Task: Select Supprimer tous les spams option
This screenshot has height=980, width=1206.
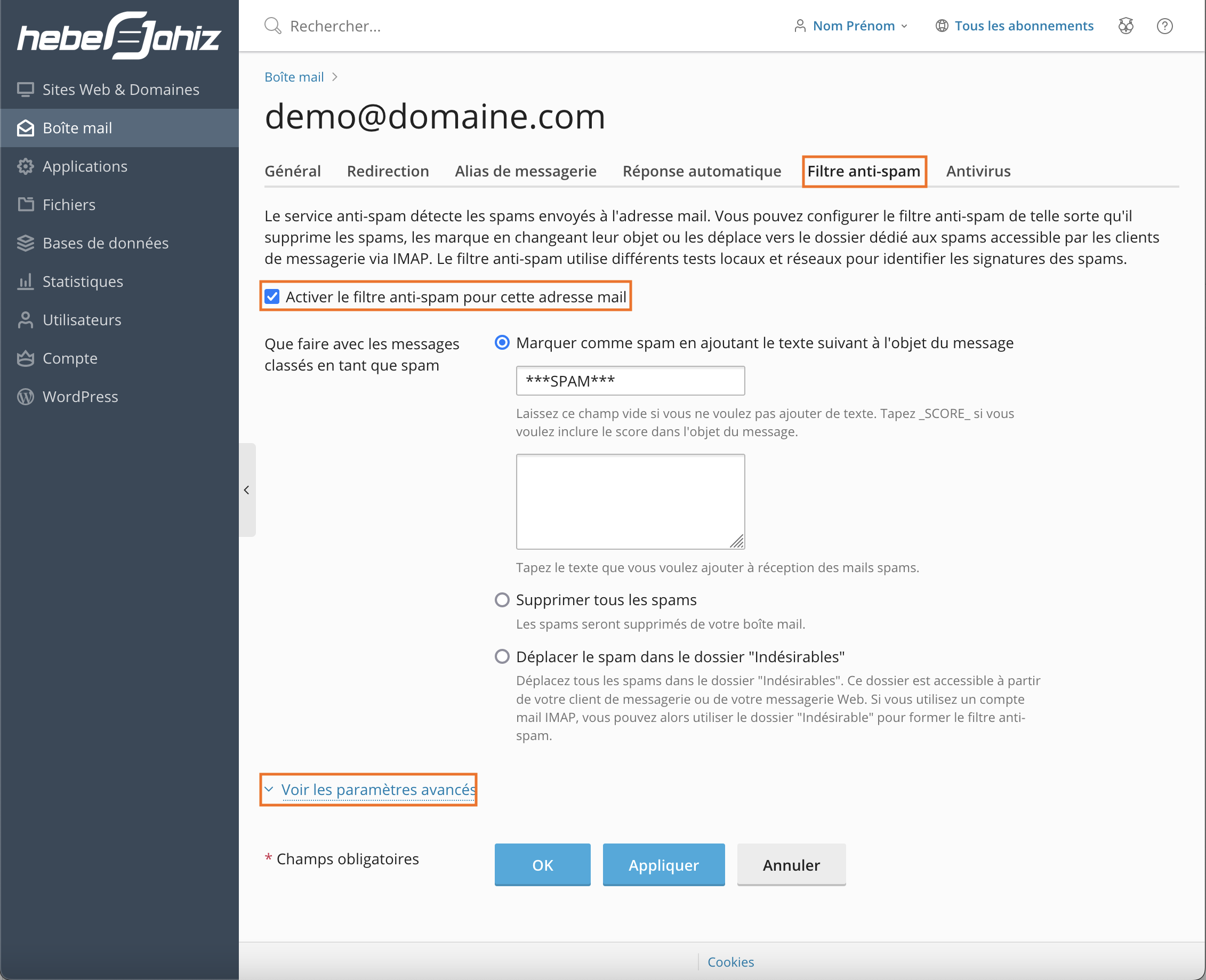Action: (502, 599)
